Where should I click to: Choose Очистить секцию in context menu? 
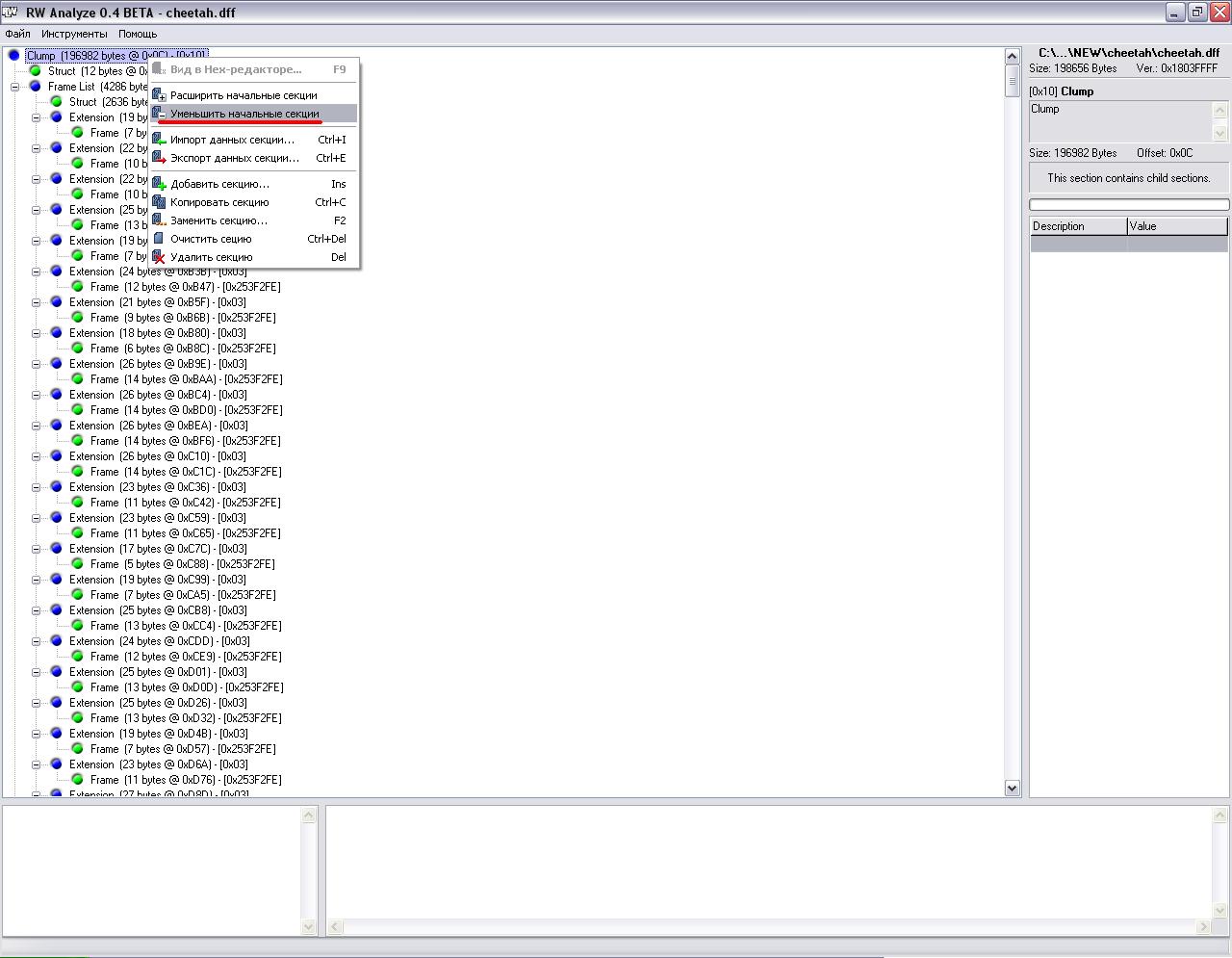254,239
